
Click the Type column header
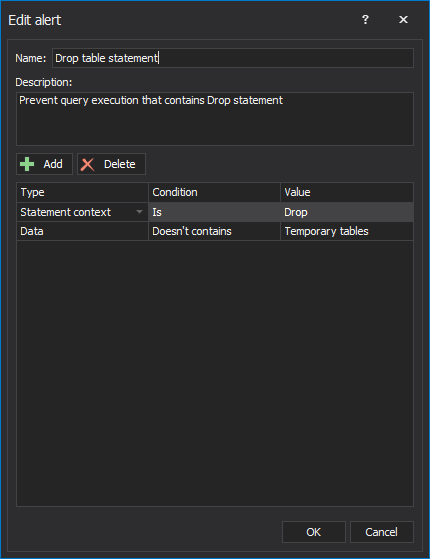click(82, 193)
